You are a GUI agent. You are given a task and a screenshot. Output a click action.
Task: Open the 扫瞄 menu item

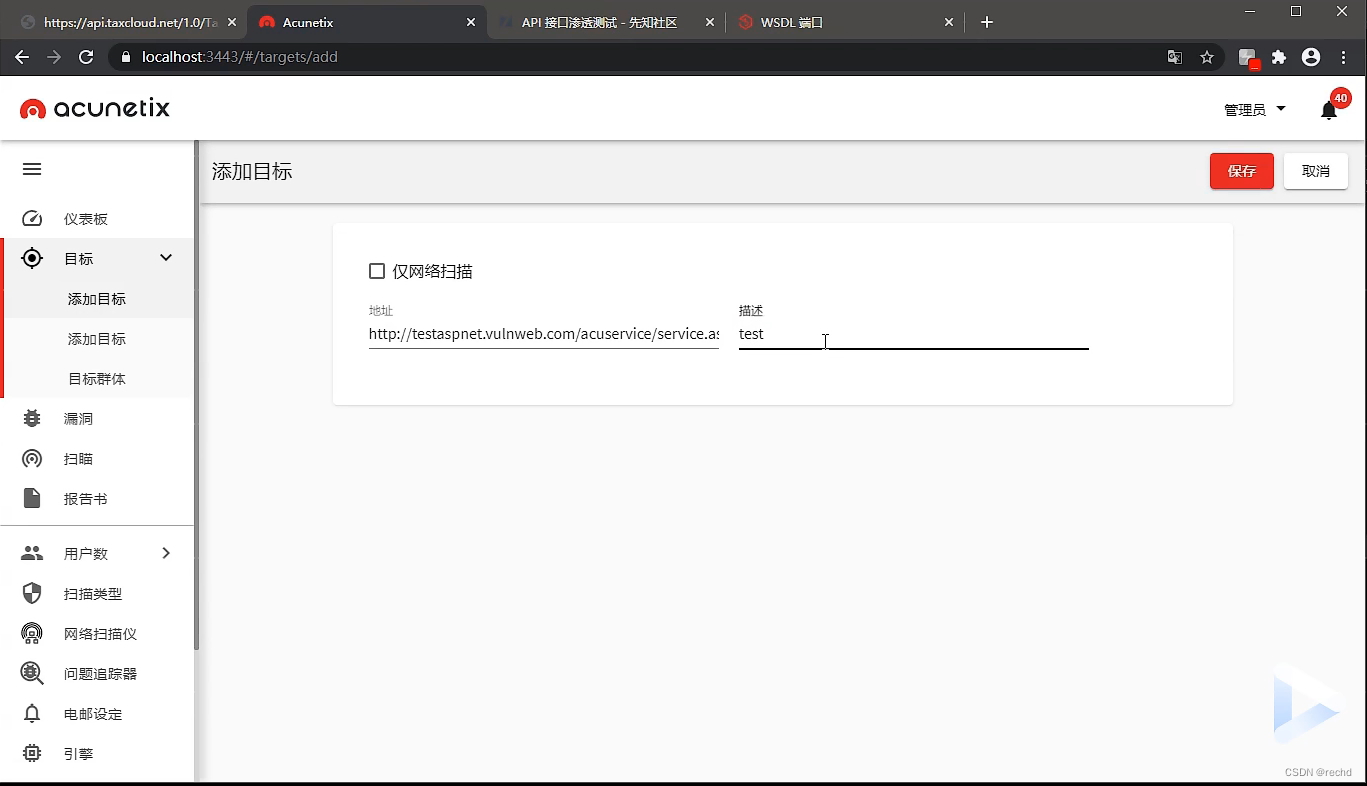97,459
